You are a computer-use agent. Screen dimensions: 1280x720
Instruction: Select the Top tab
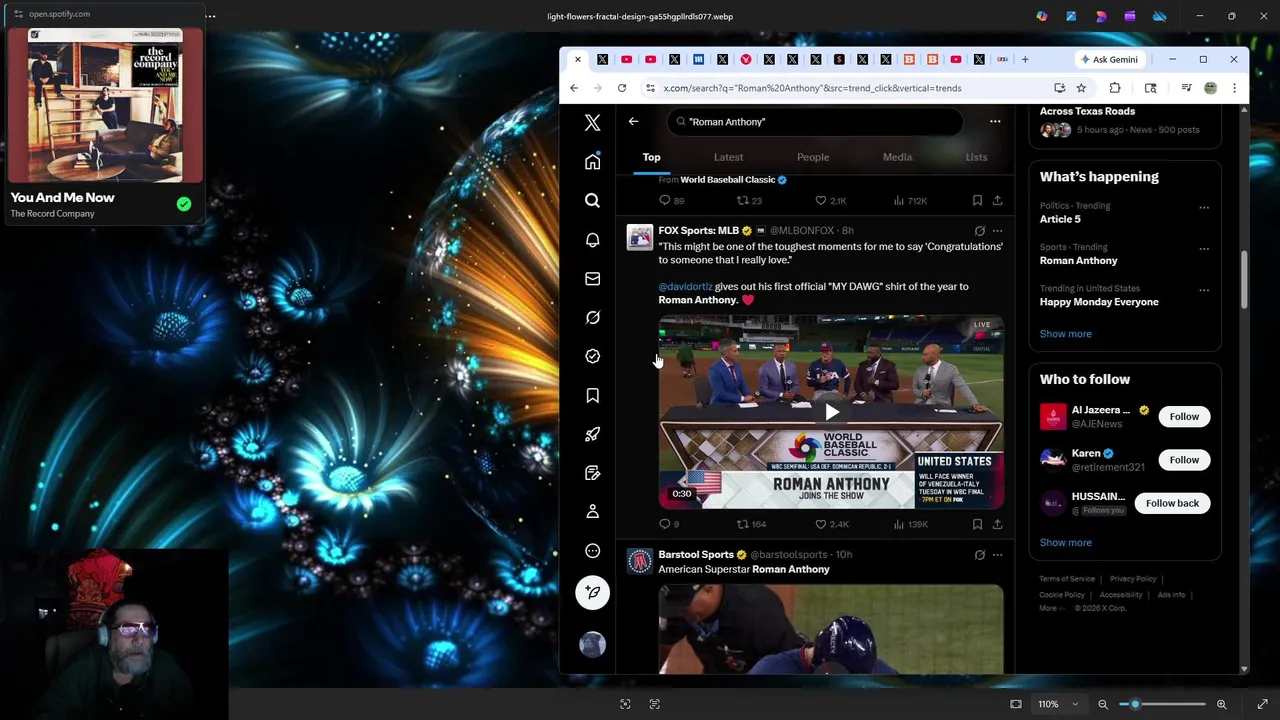[651, 157]
